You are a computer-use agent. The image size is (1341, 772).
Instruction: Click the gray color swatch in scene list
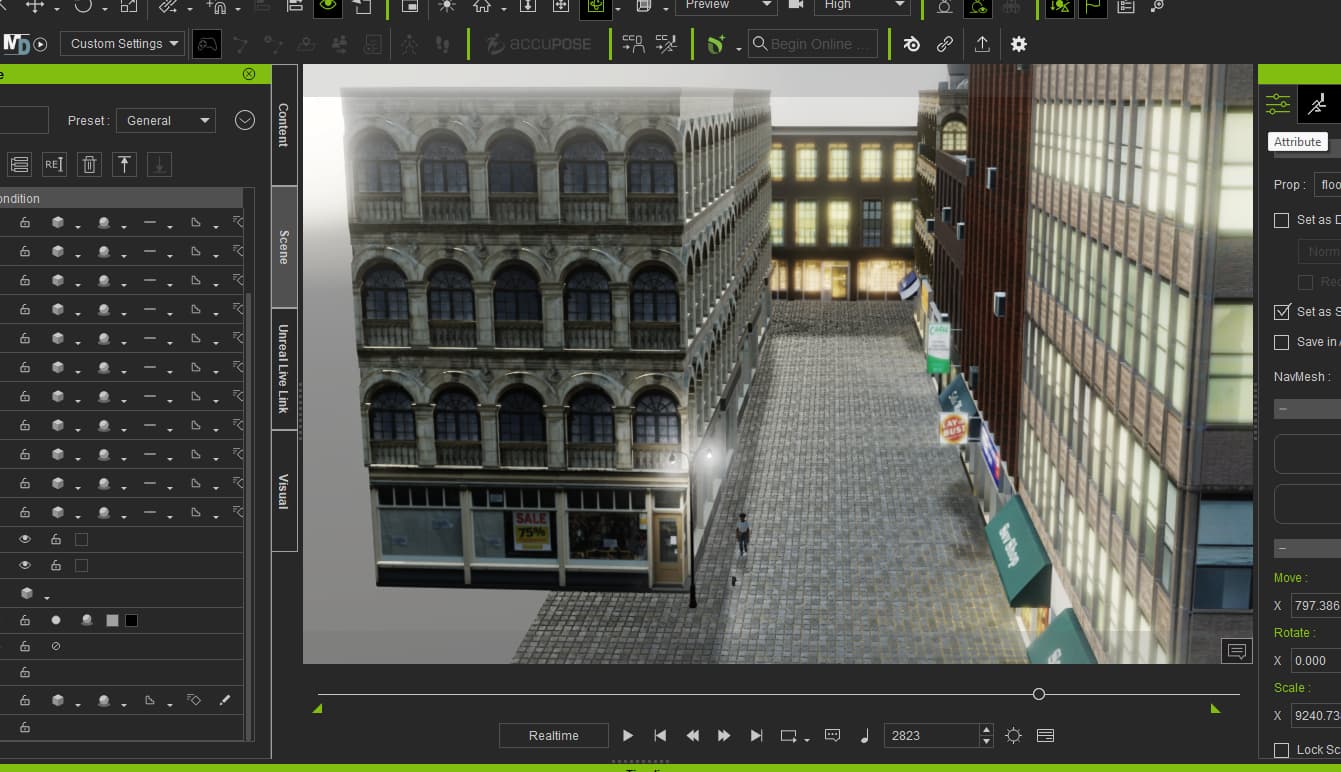tap(112, 620)
